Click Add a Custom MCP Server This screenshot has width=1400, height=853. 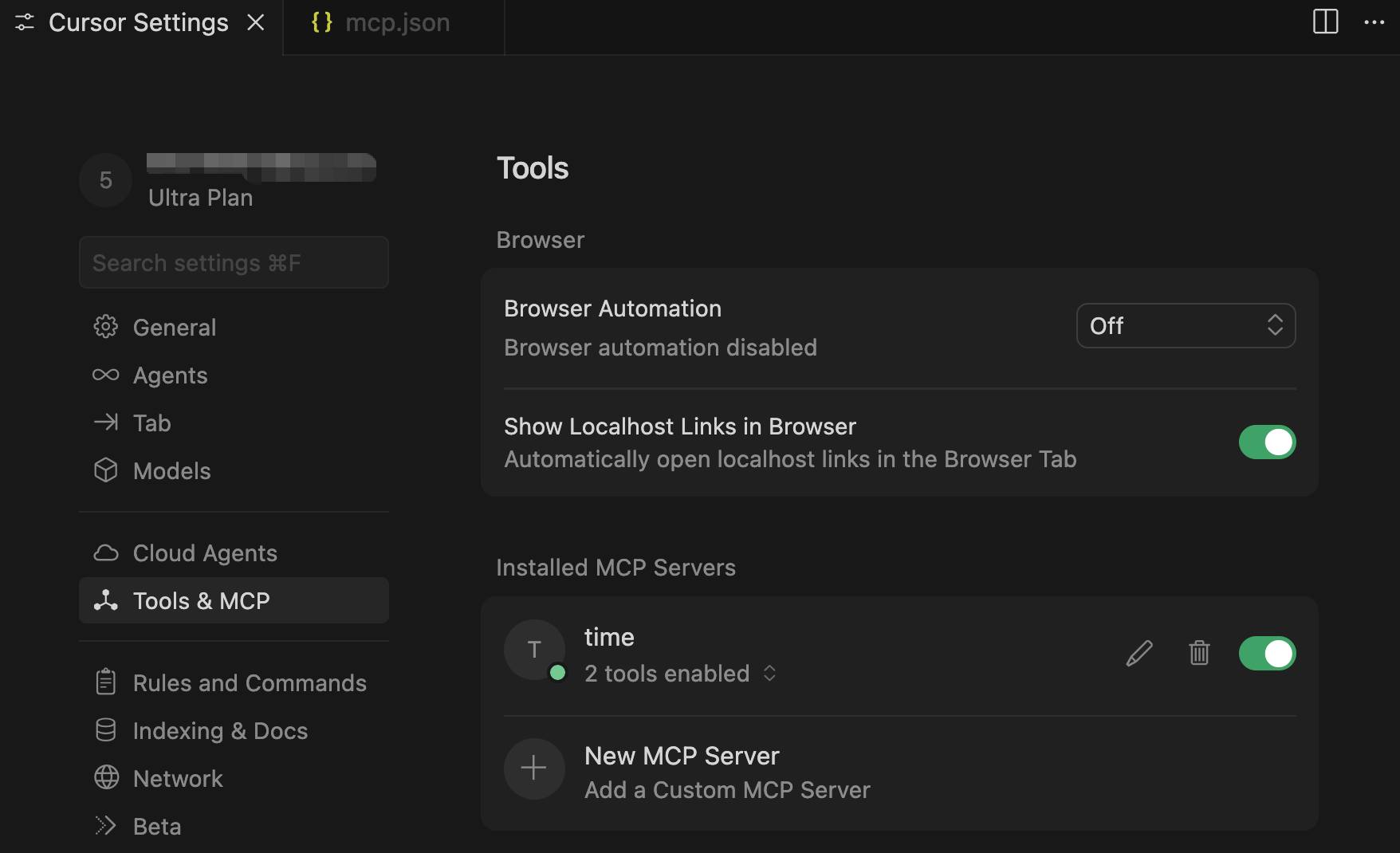726,790
